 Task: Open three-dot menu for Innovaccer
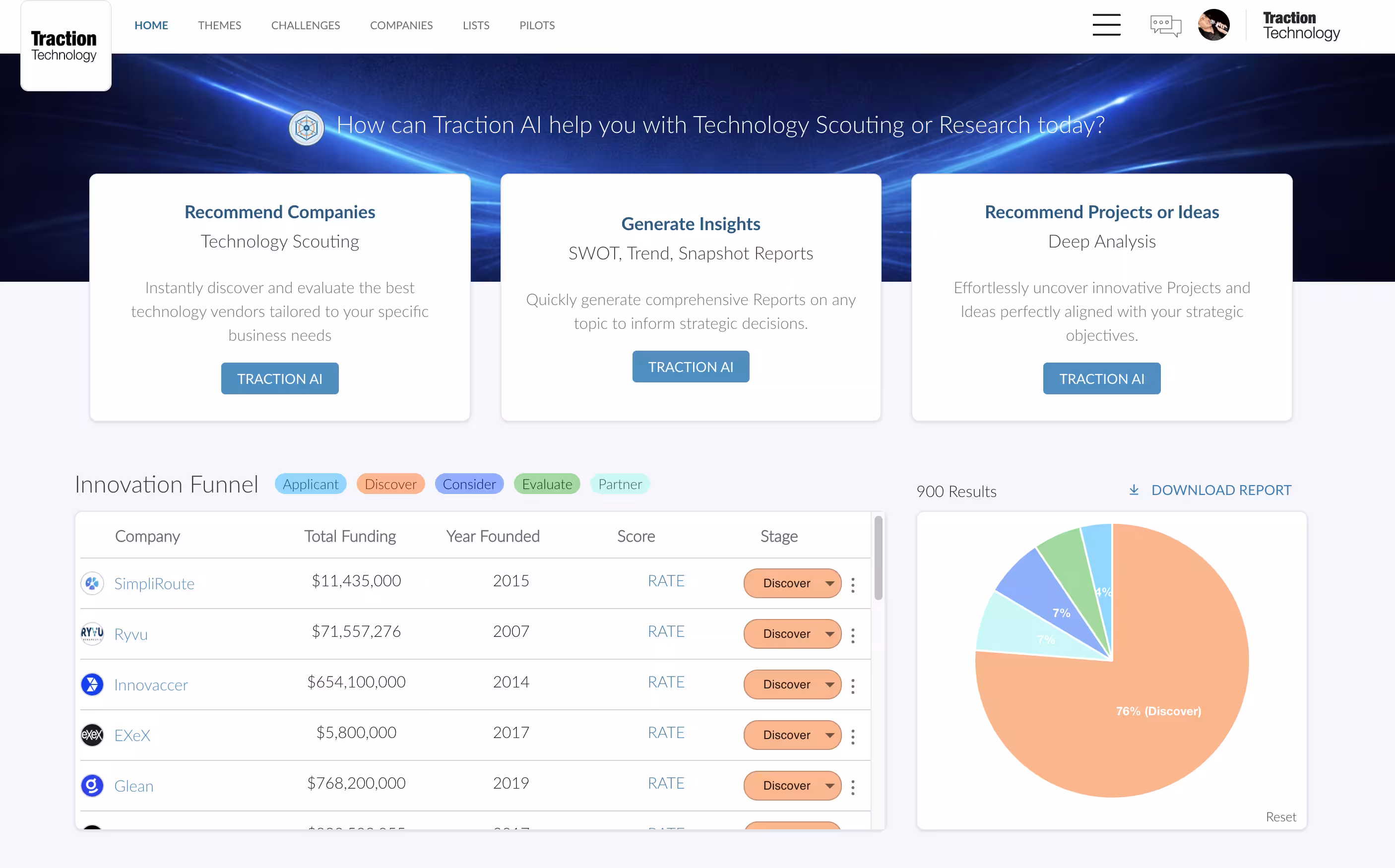click(x=853, y=686)
